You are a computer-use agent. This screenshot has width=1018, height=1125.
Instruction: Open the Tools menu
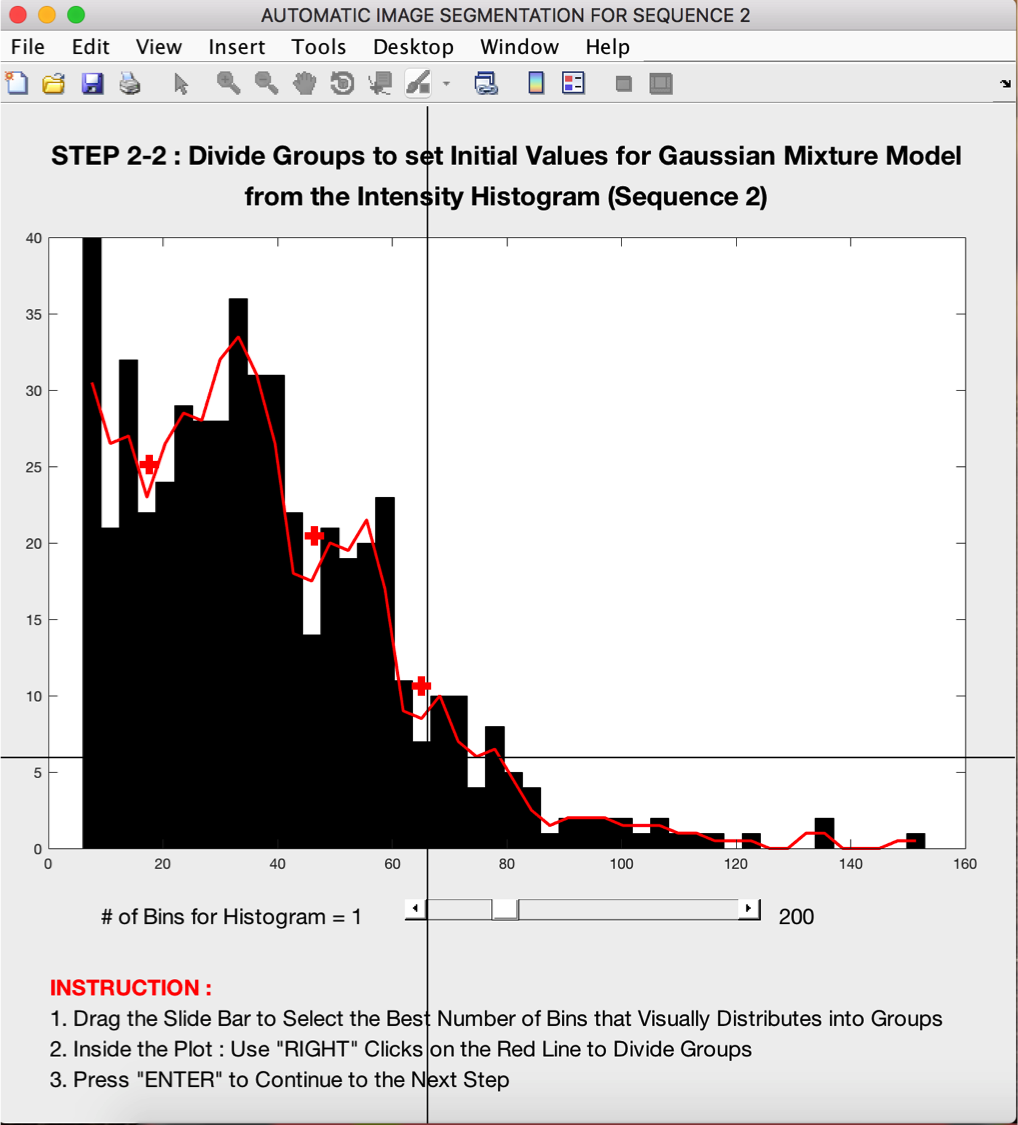pos(319,47)
